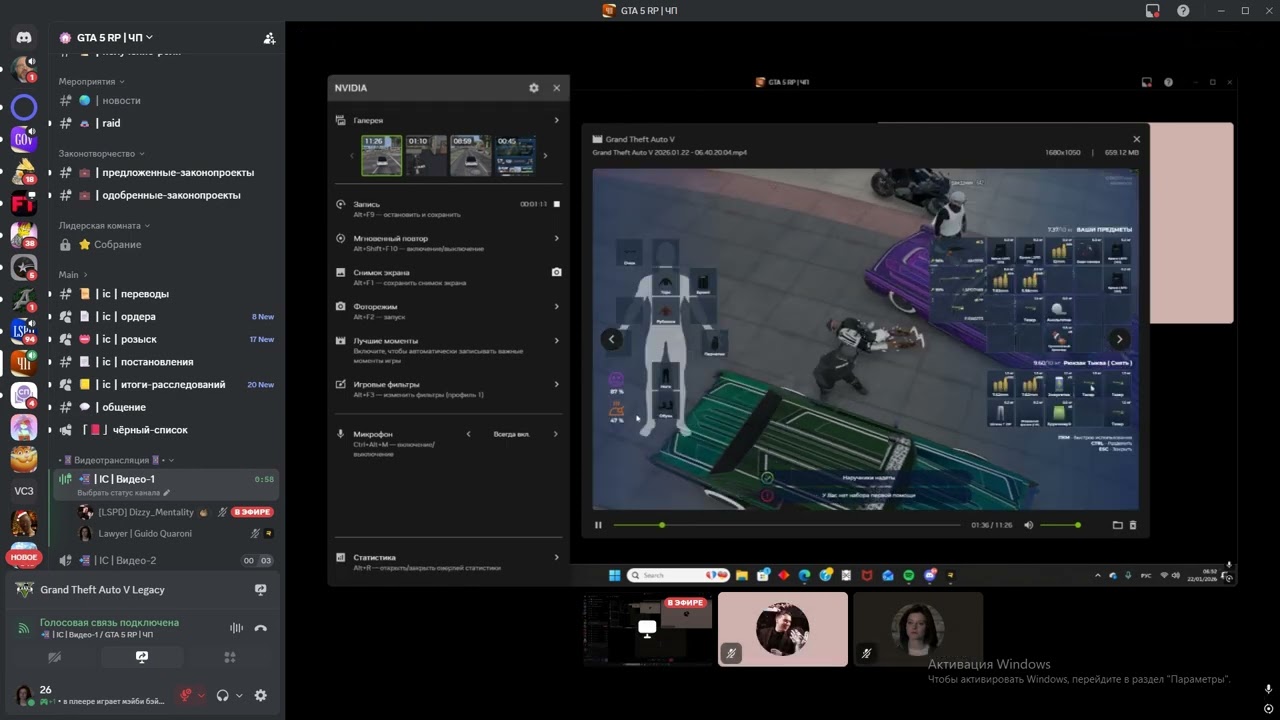Viewport: 1280px width, 720px height.
Task: Select the 01:10 gallery thumbnail
Action: 426,155
